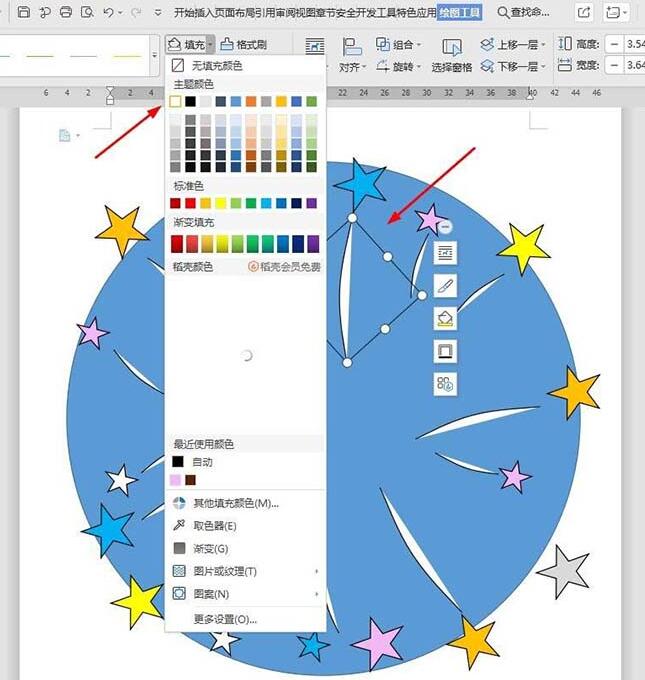The image size is (645, 680).
Task: Pick the black theme color swatch
Action: [190, 101]
